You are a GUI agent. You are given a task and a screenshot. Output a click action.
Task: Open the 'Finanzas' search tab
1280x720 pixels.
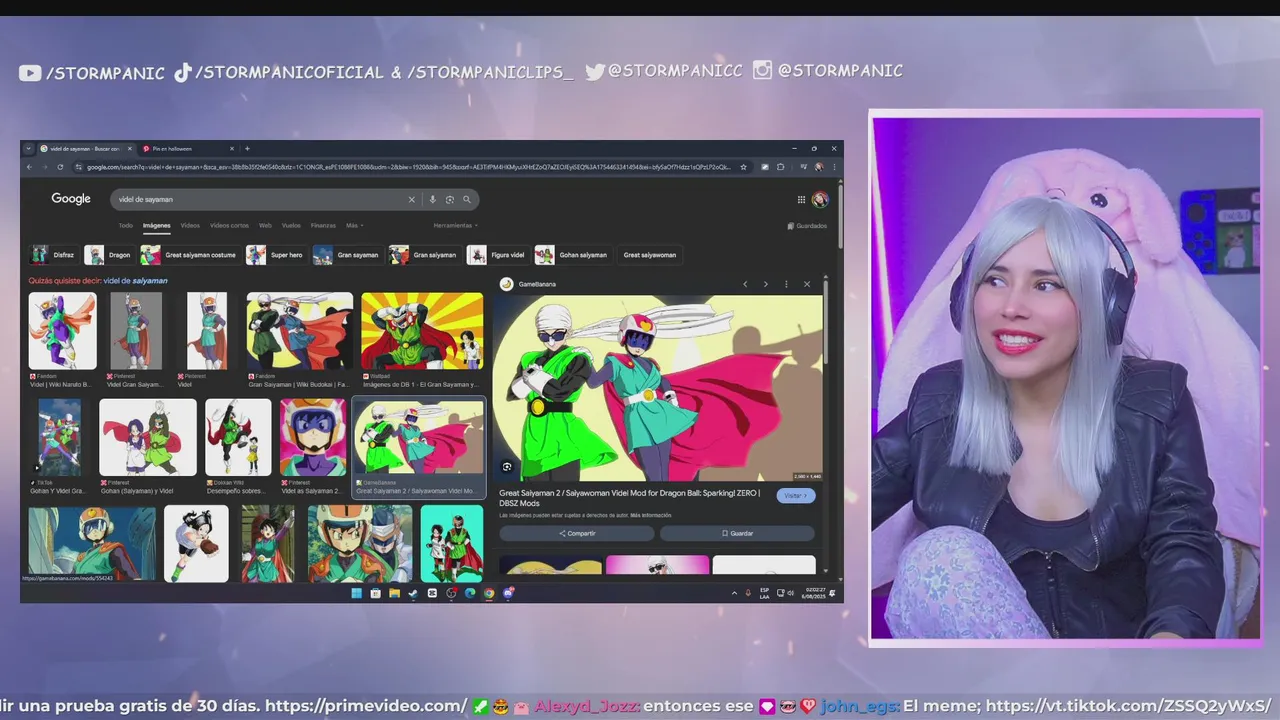pyautogui.click(x=323, y=225)
